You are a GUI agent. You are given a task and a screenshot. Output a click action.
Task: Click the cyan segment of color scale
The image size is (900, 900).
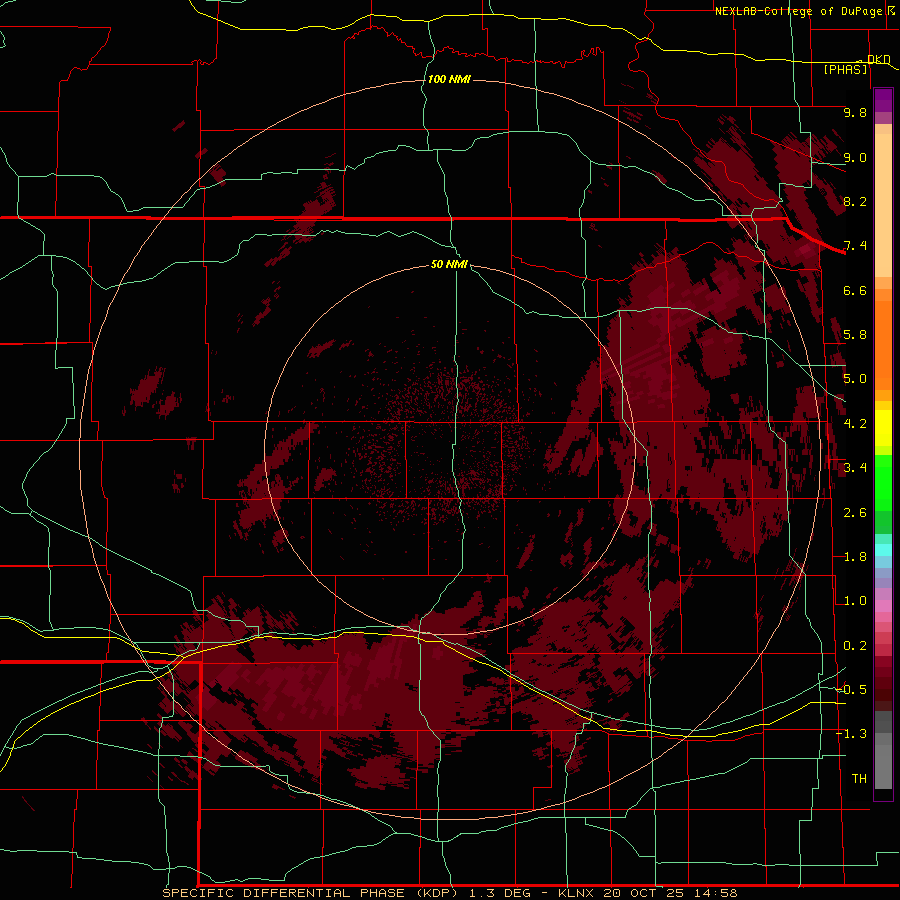tap(883, 550)
